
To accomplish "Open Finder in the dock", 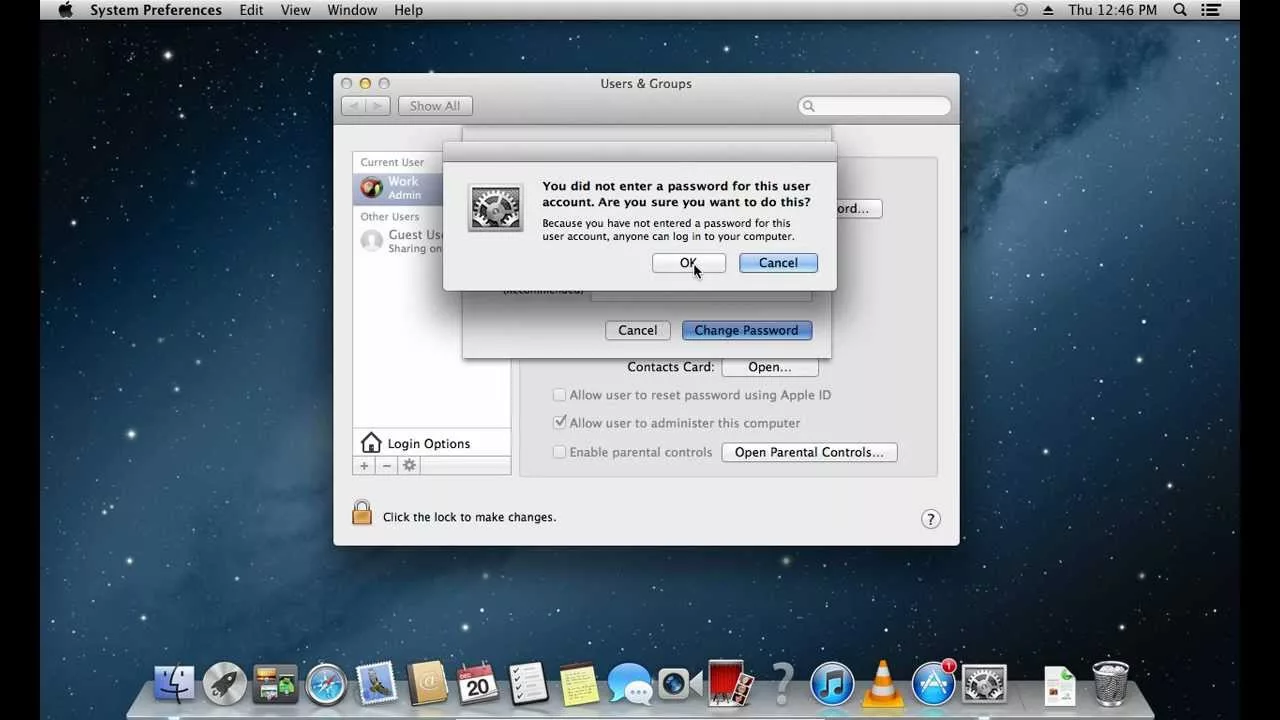I will [x=174, y=685].
